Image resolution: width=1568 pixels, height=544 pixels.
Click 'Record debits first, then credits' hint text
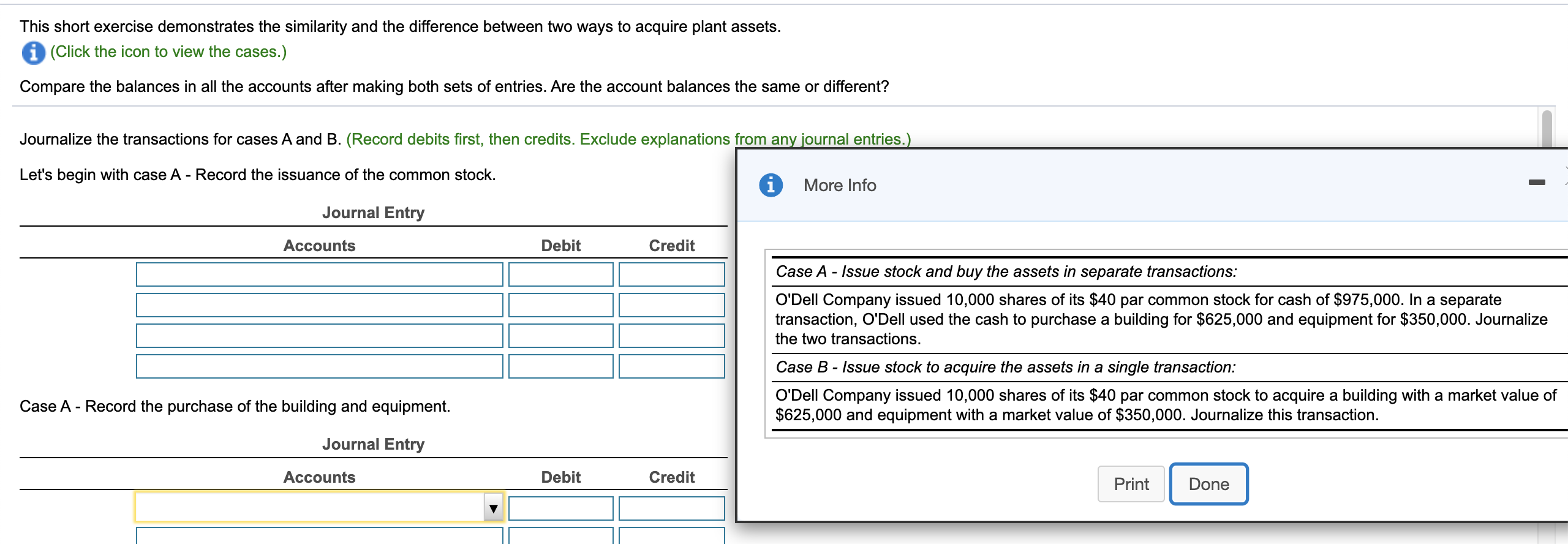(628, 139)
